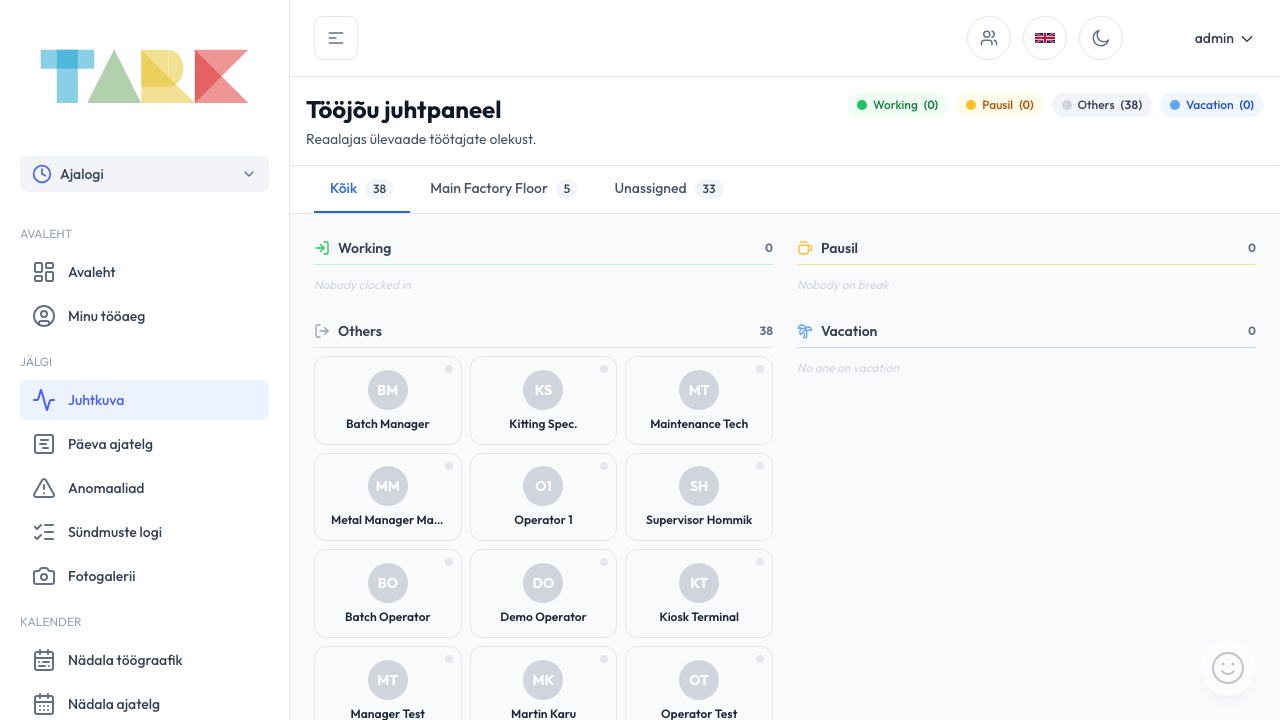Image resolution: width=1280 pixels, height=720 pixels.
Task: Select the Pausil status filter badge
Action: [x=999, y=105]
